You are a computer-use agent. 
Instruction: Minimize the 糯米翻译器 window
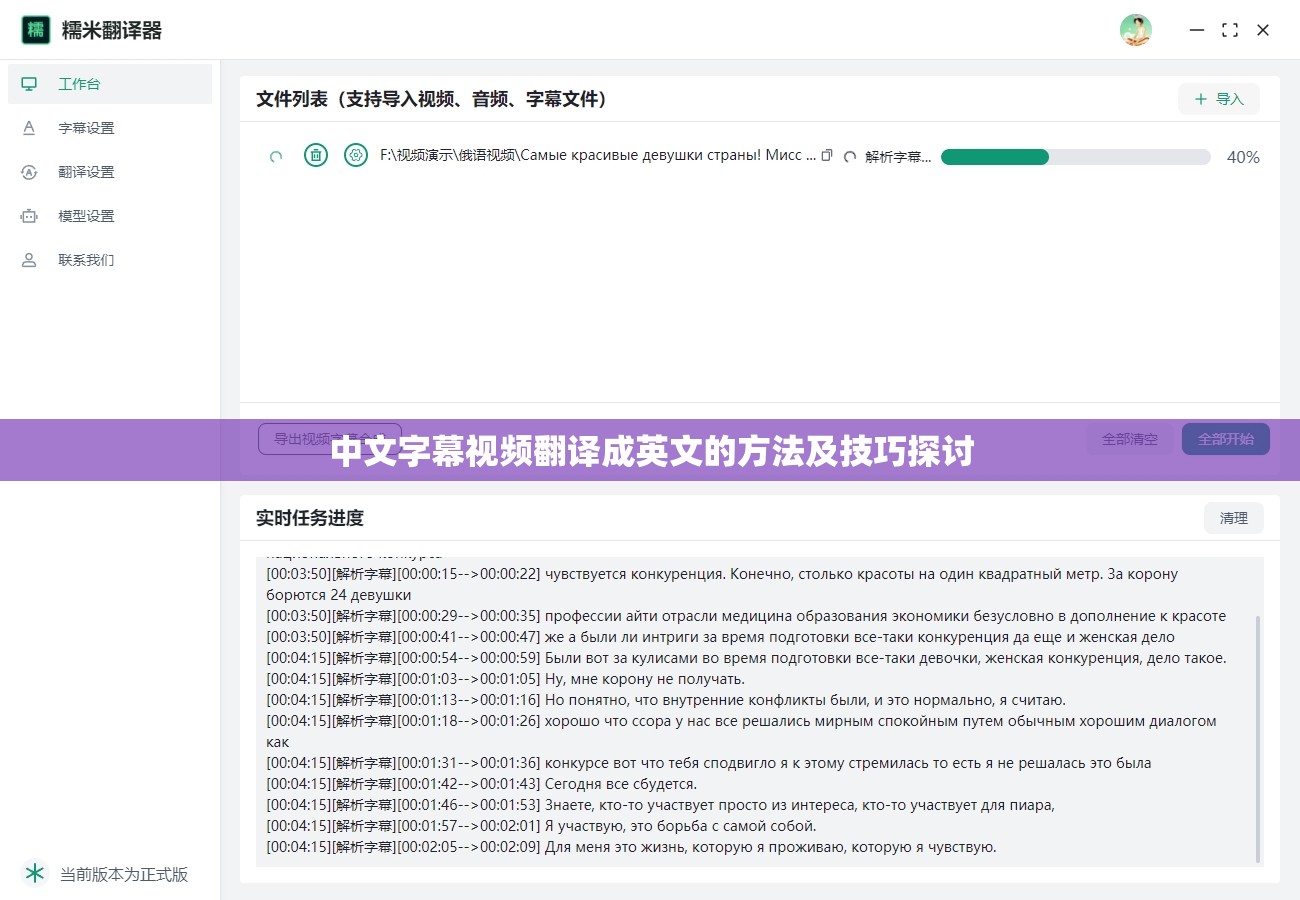click(1197, 30)
